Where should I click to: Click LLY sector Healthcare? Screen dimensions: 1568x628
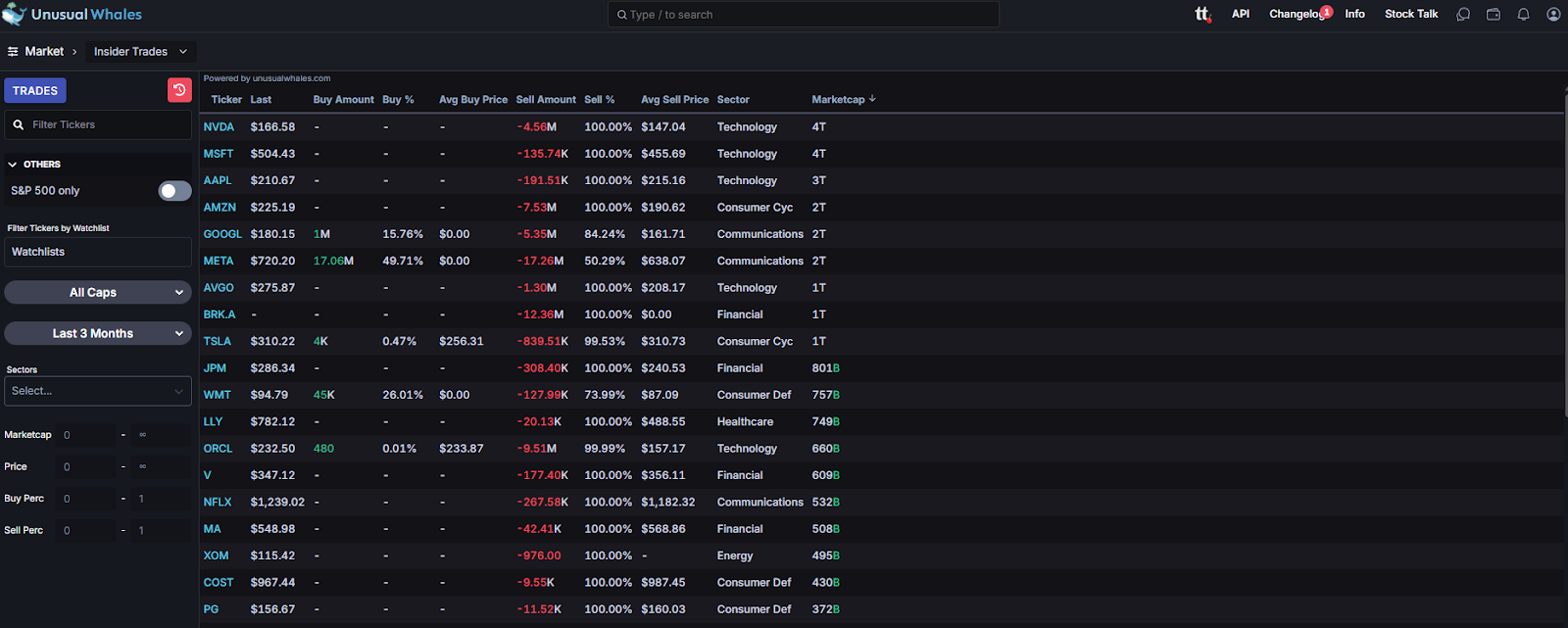[x=745, y=421]
